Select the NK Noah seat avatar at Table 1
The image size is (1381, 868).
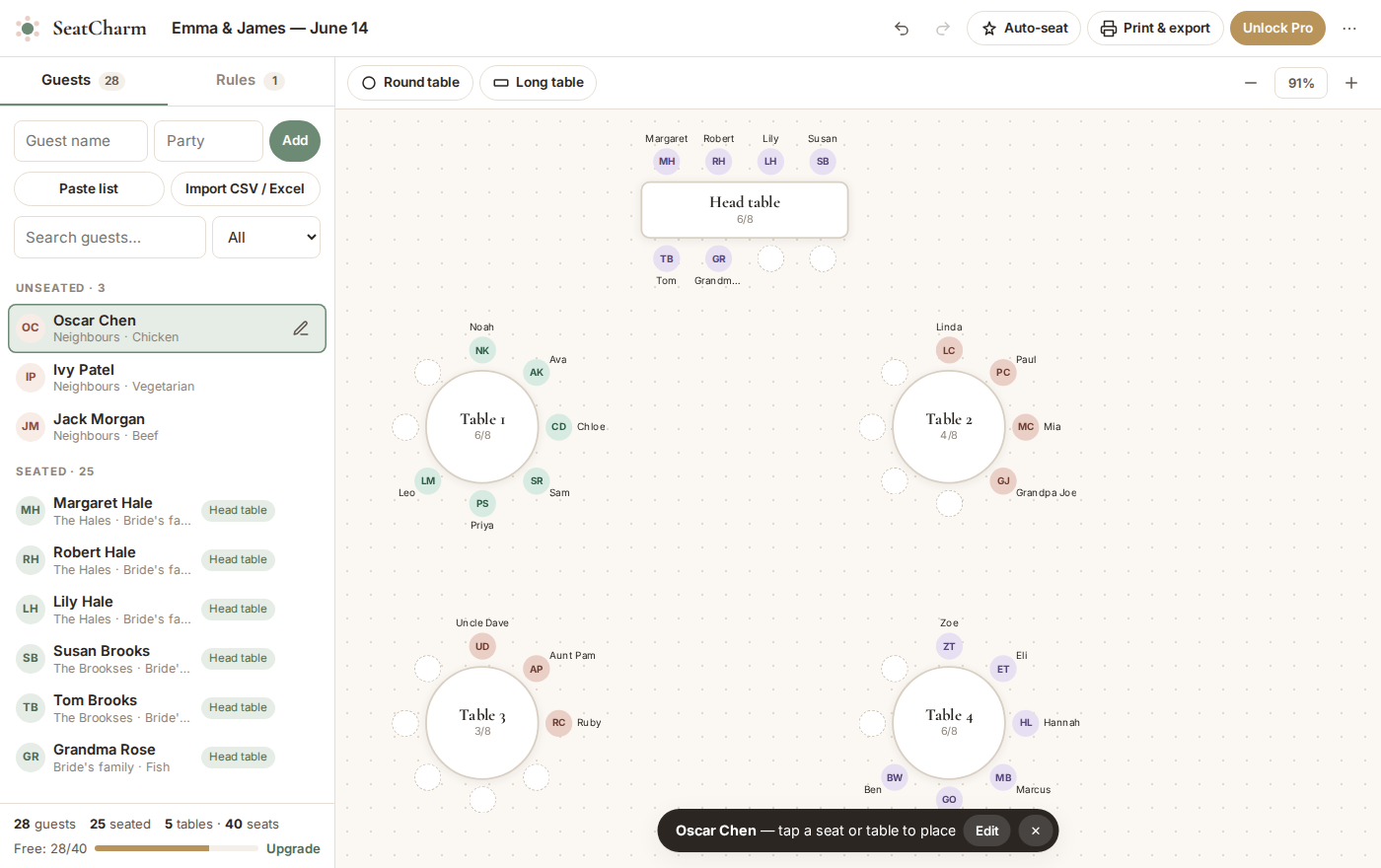[x=482, y=350]
